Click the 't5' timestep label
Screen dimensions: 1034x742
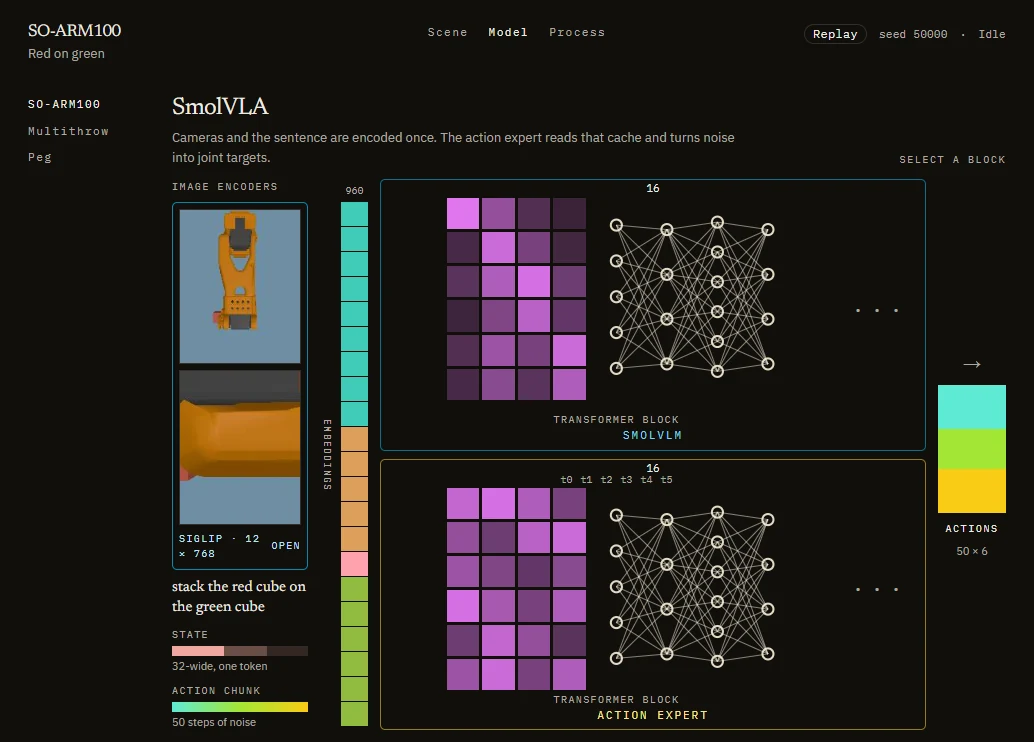(667, 479)
